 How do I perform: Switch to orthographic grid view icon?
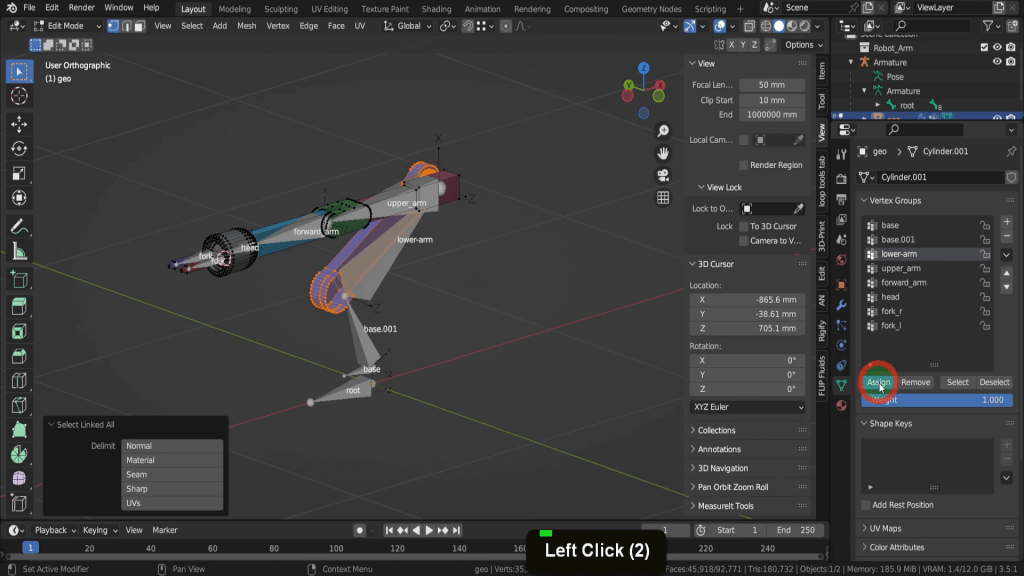663,198
